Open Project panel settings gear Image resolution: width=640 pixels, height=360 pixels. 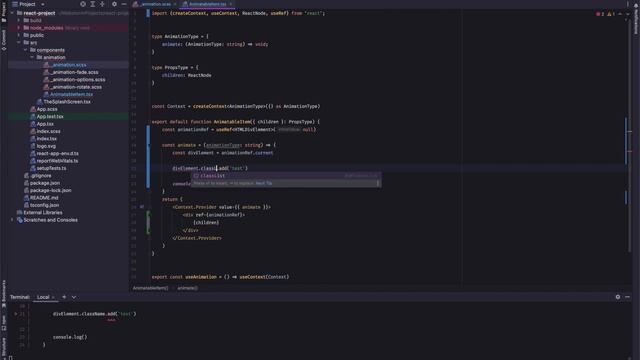114,4
